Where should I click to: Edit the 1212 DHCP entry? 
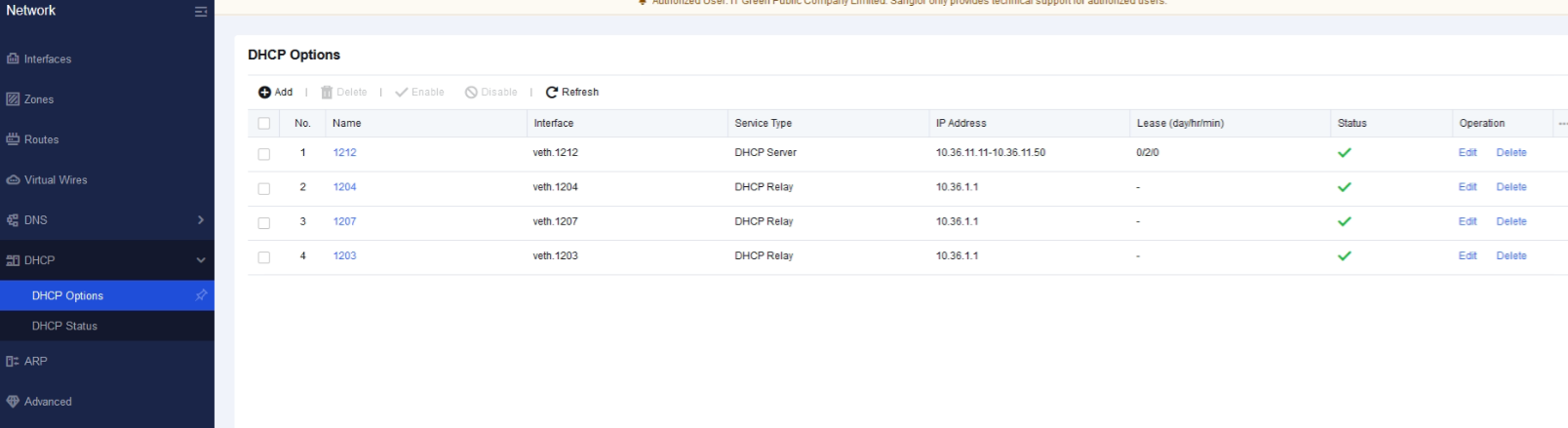click(1468, 152)
